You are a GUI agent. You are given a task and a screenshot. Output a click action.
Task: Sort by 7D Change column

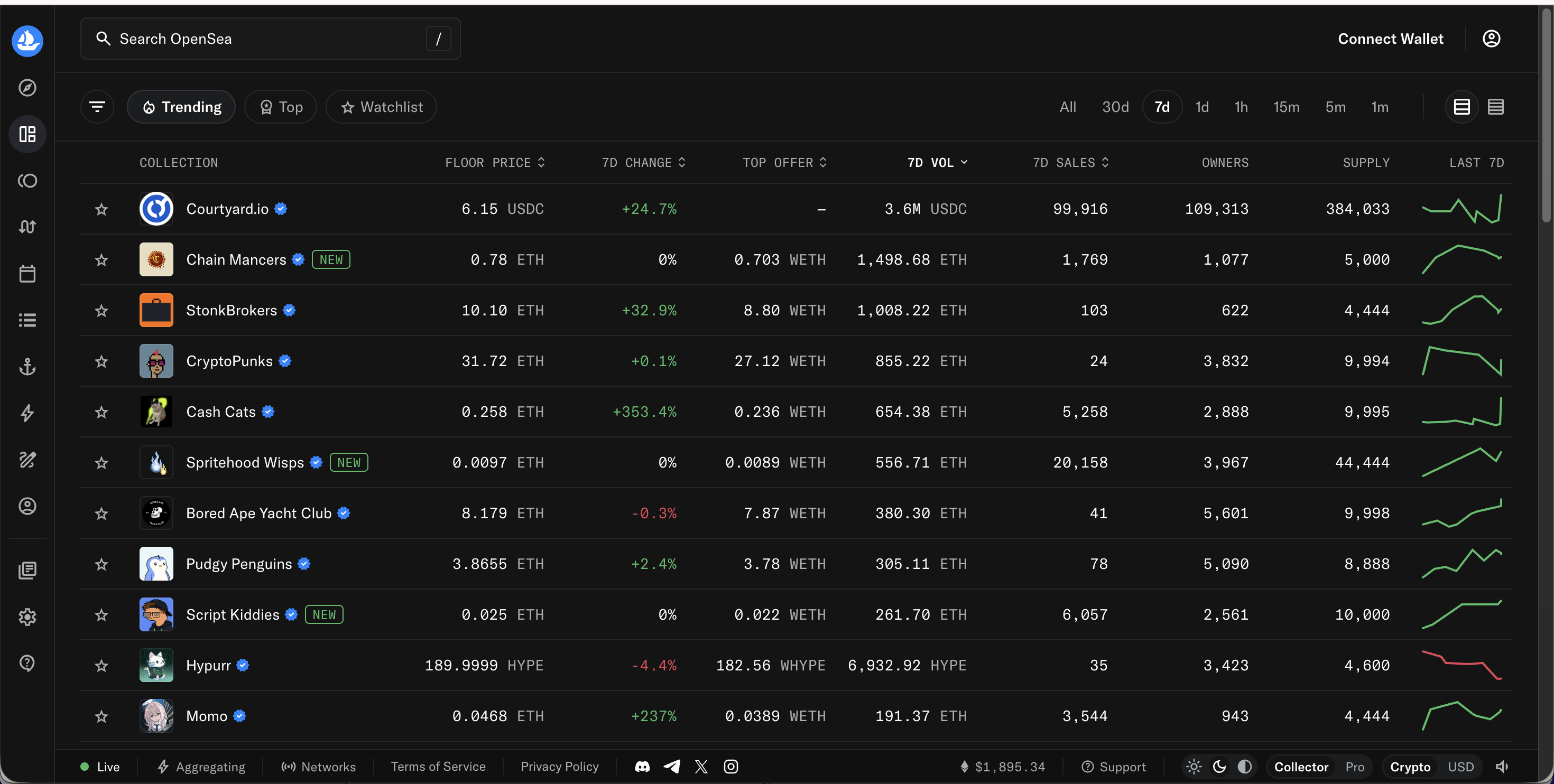644,162
